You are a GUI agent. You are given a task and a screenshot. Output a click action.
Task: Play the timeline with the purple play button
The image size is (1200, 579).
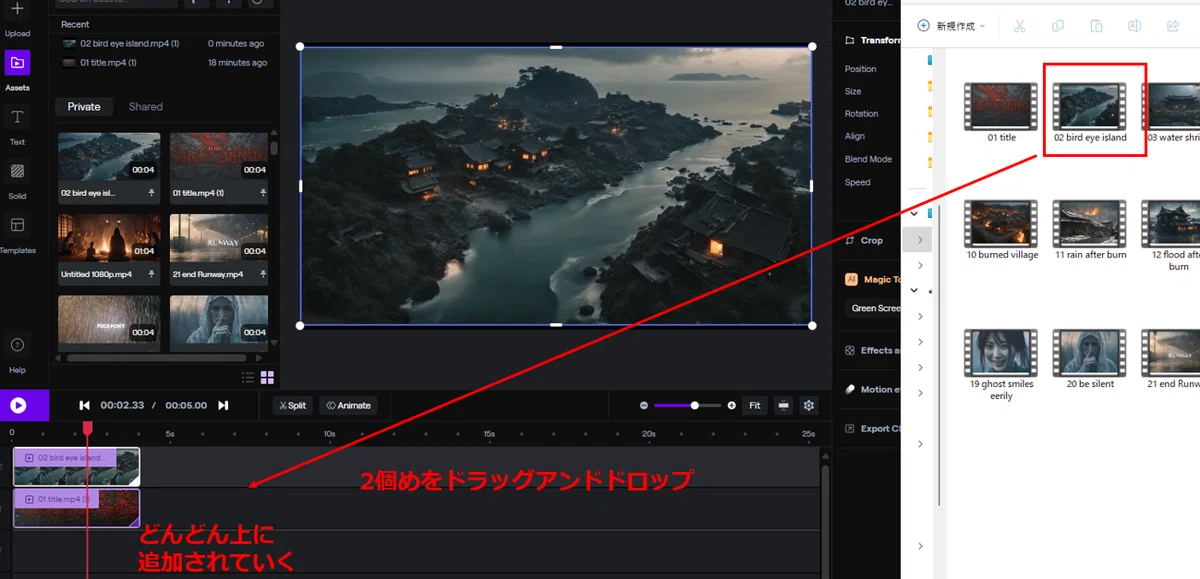tap(18, 406)
